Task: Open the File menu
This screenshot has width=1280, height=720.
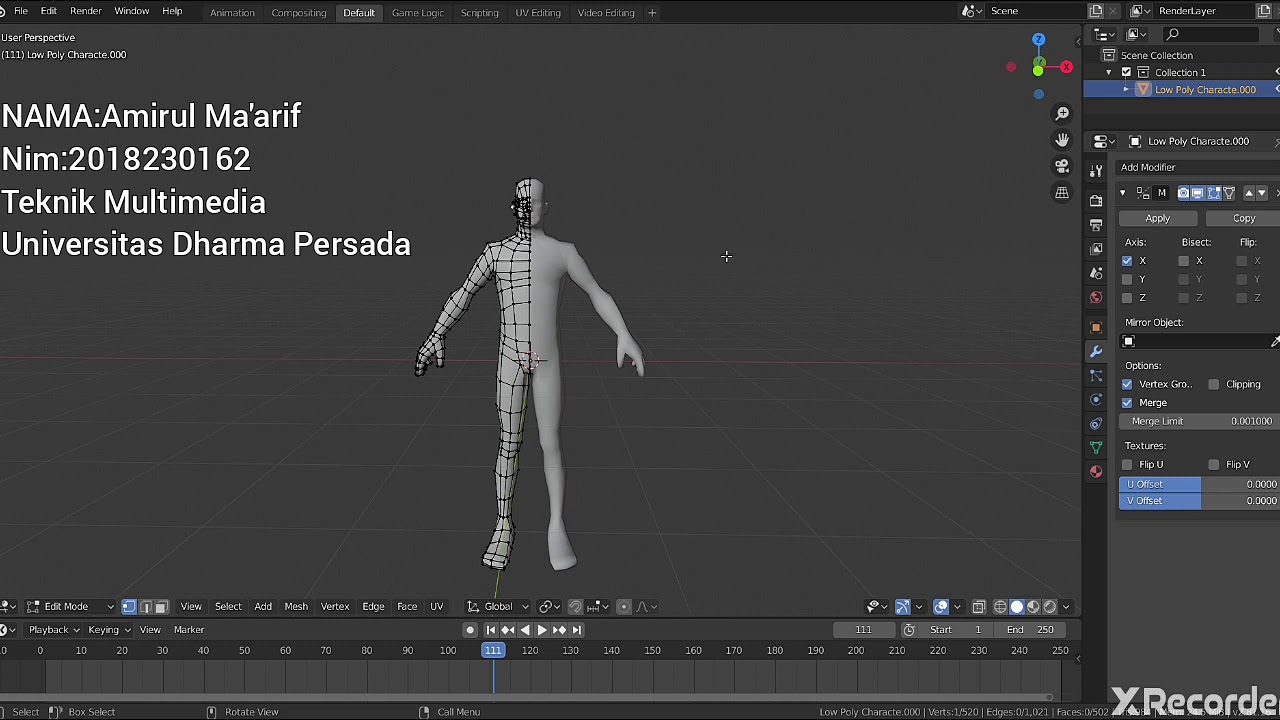Action: pos(20,12)
